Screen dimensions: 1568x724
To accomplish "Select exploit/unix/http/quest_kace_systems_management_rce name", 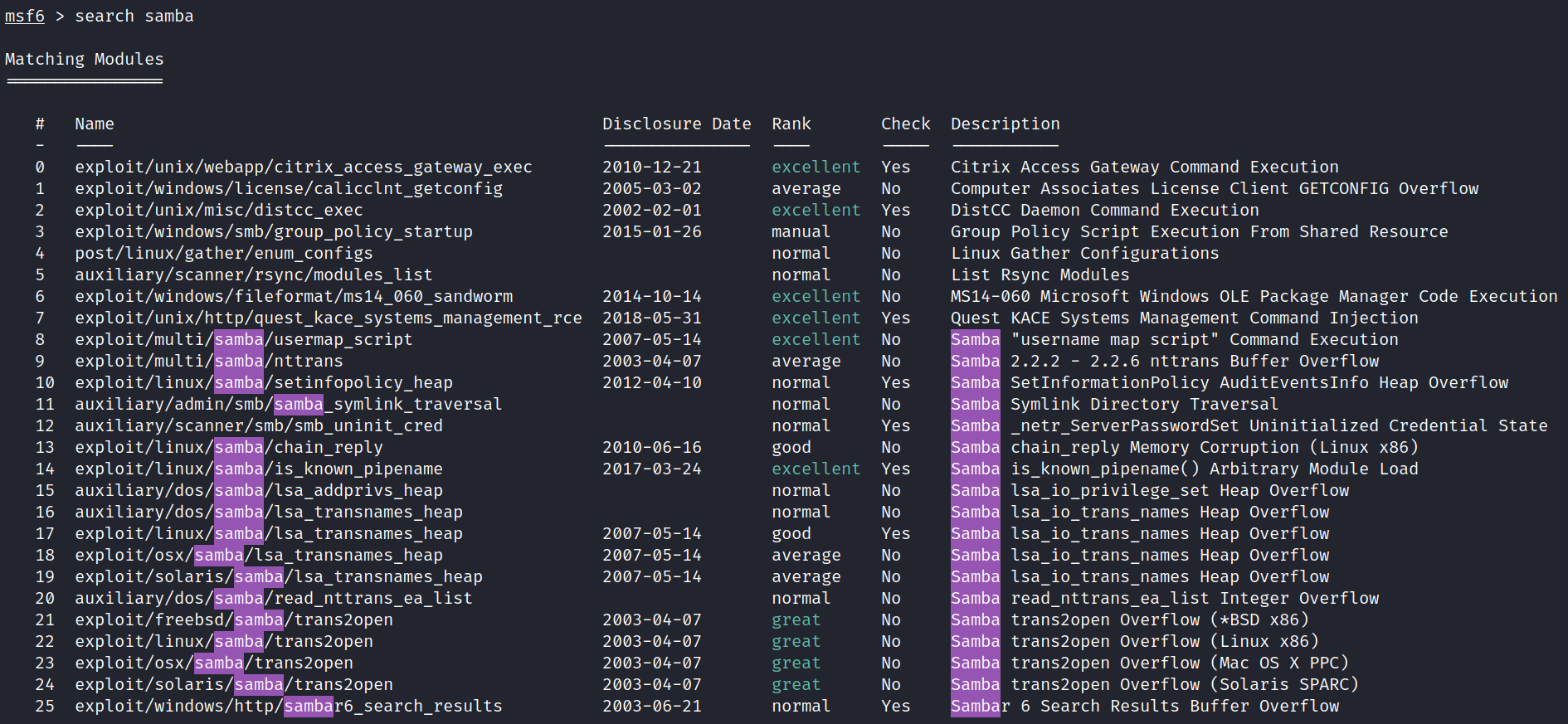I will coord(329,318).
